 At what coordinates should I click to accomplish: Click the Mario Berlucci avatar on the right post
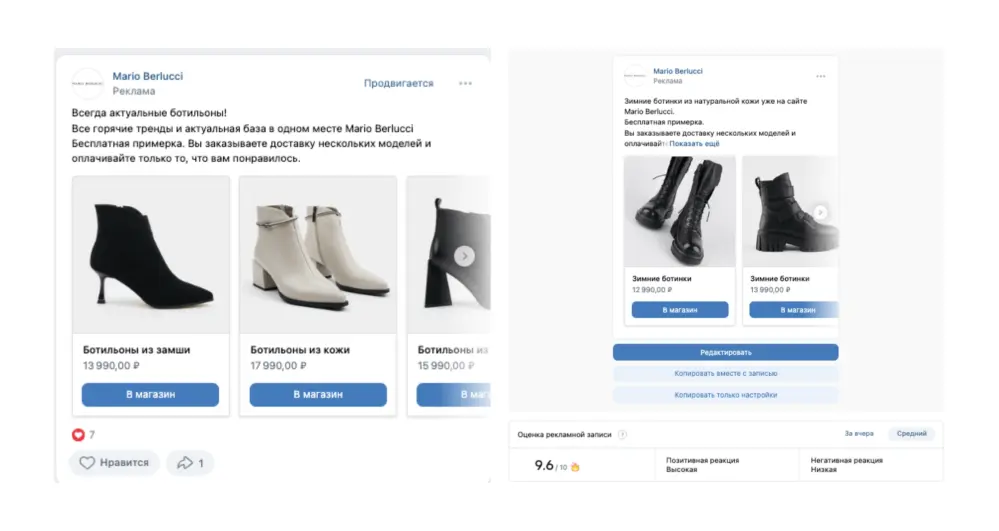point(635,75)
